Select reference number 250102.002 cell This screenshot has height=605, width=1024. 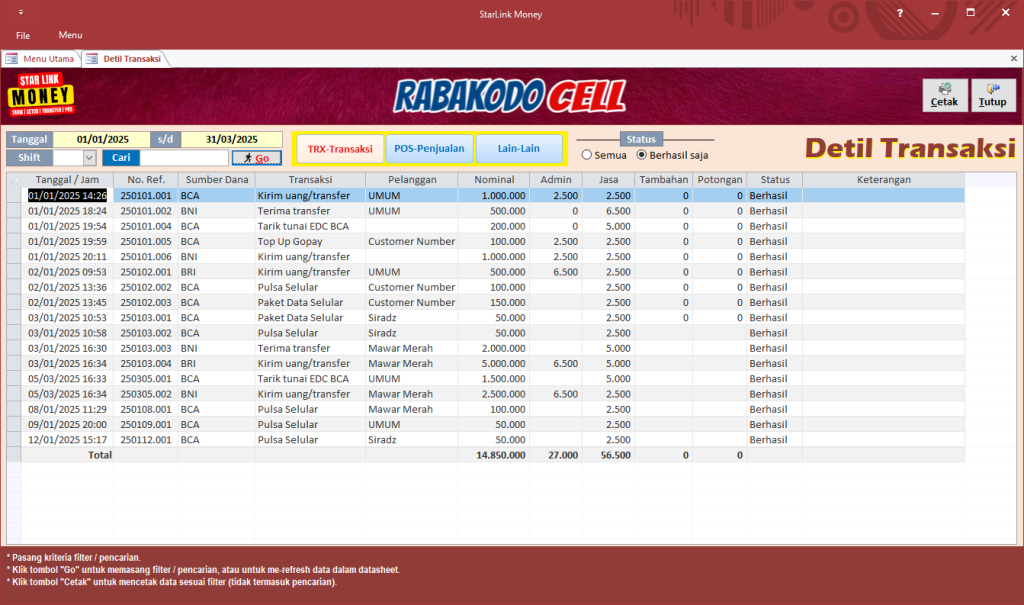[146, 287]
